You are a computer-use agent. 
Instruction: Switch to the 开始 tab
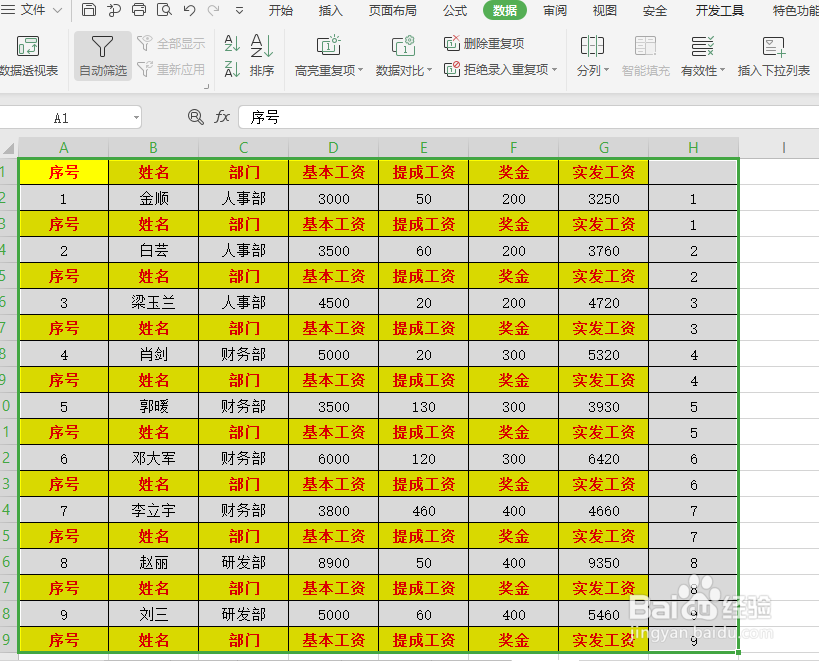coord(280,10)
